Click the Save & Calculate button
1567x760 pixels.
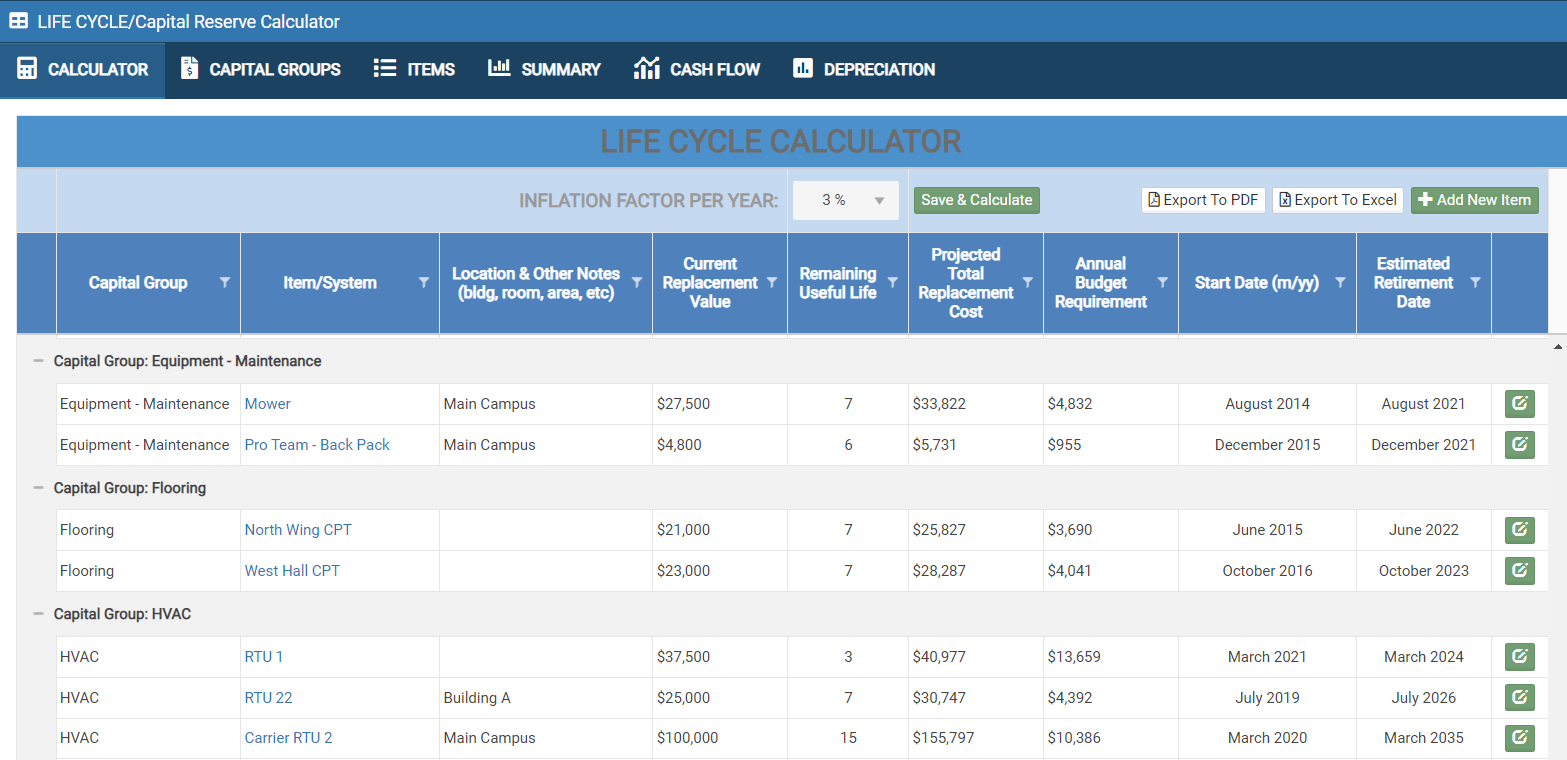point(977,200)
